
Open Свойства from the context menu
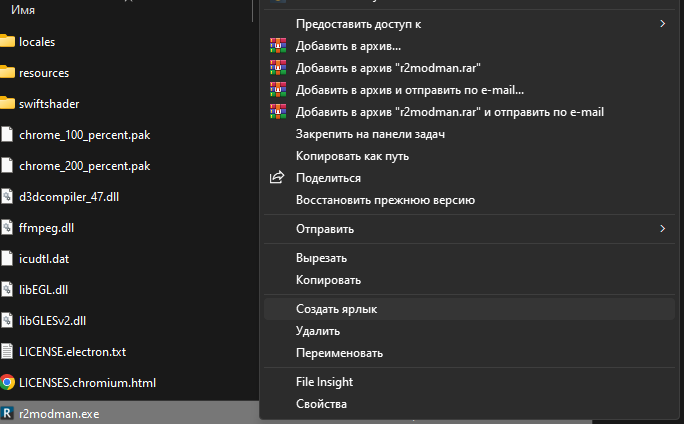click(x=321, y=404)
